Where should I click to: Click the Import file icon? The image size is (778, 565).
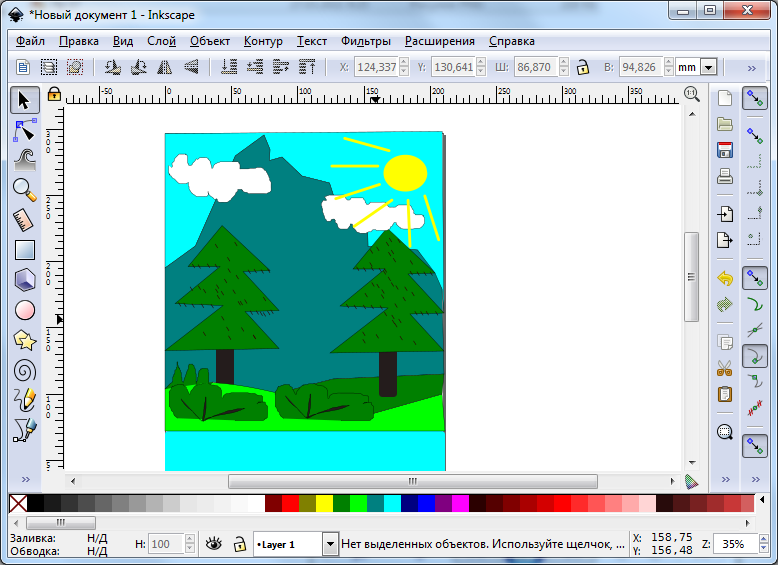pos(725,214)
